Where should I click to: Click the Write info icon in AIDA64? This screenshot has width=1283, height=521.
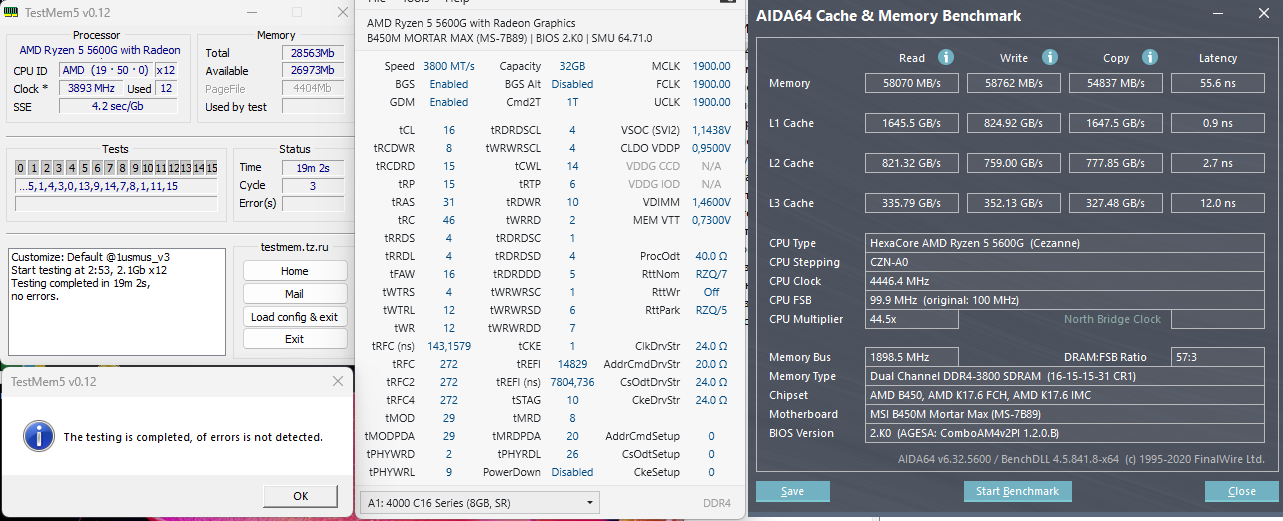tap(1050, 58)
